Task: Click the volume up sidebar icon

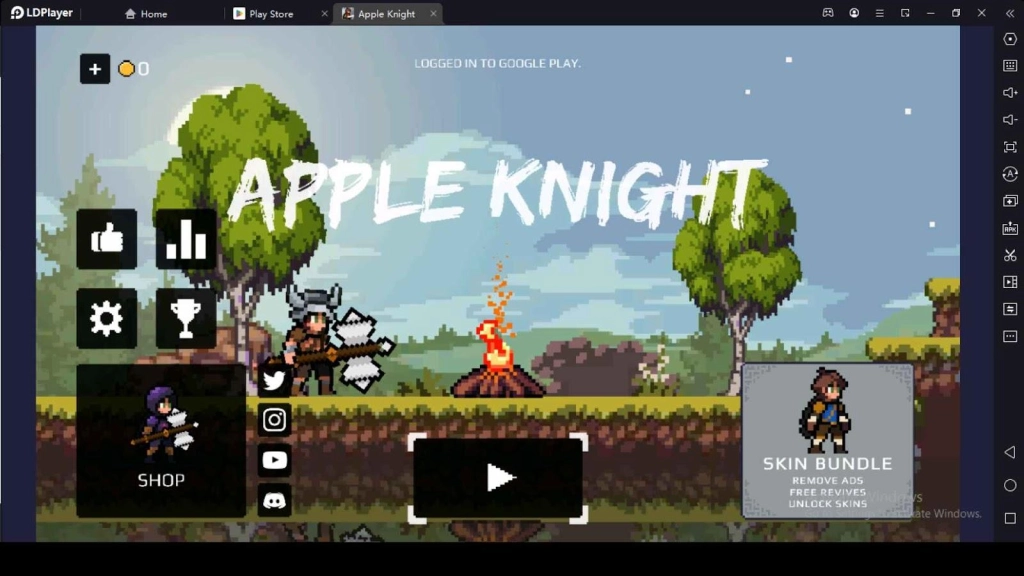Action: (x=1010, y=93)
